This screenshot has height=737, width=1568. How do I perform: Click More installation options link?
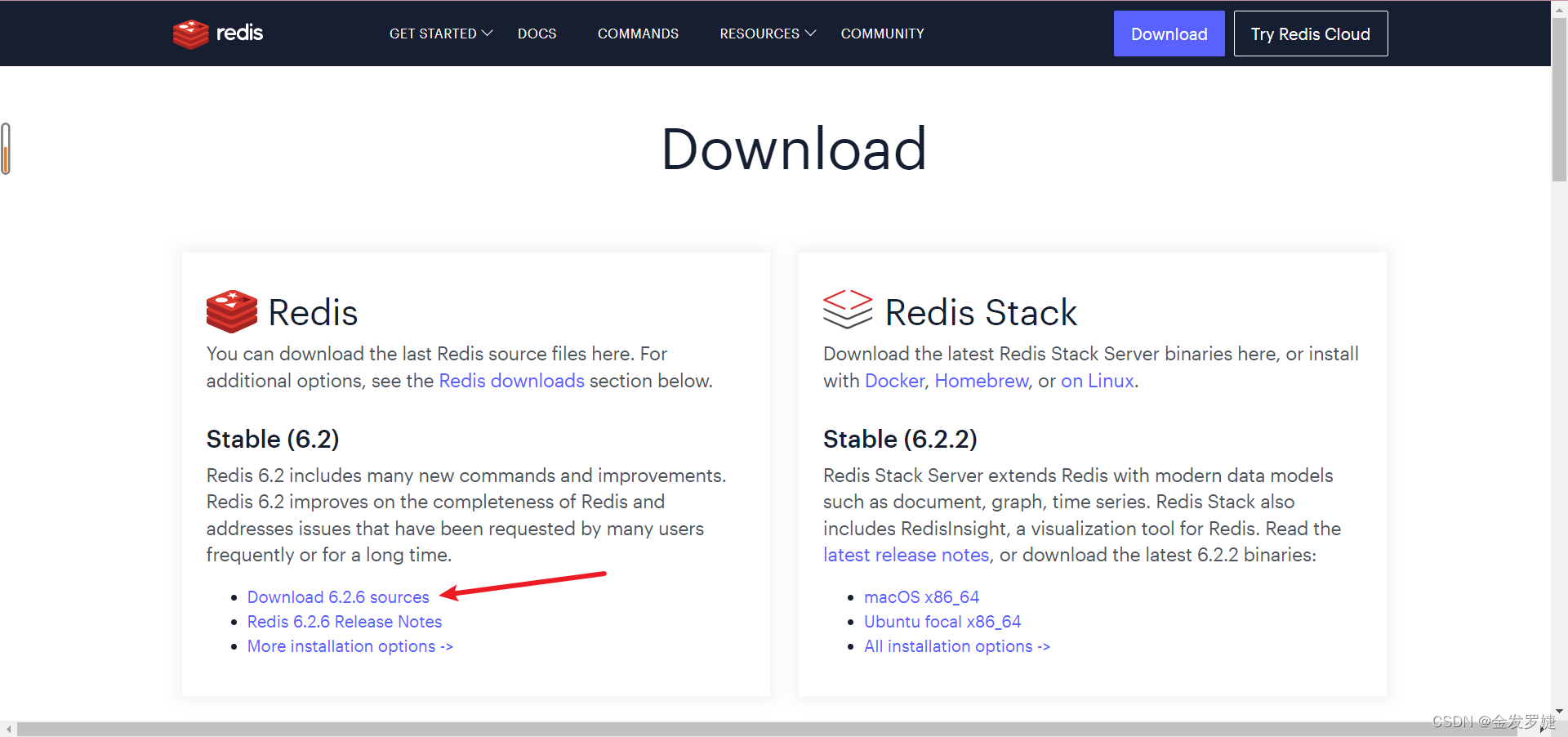click(350, 646)
